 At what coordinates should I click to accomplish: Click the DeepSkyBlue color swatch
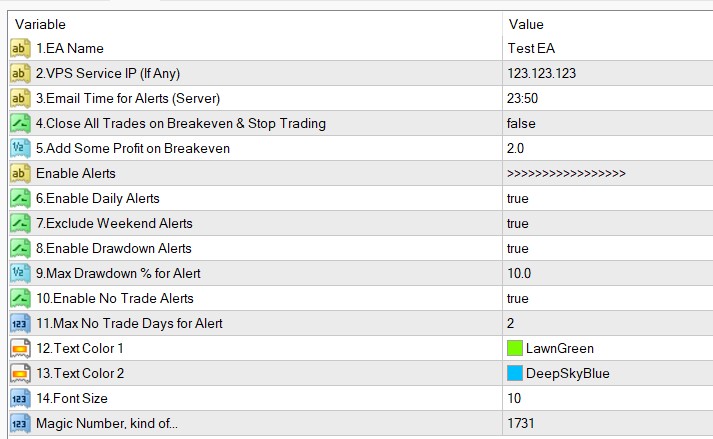pyautogui.click(x=515, y=373)
